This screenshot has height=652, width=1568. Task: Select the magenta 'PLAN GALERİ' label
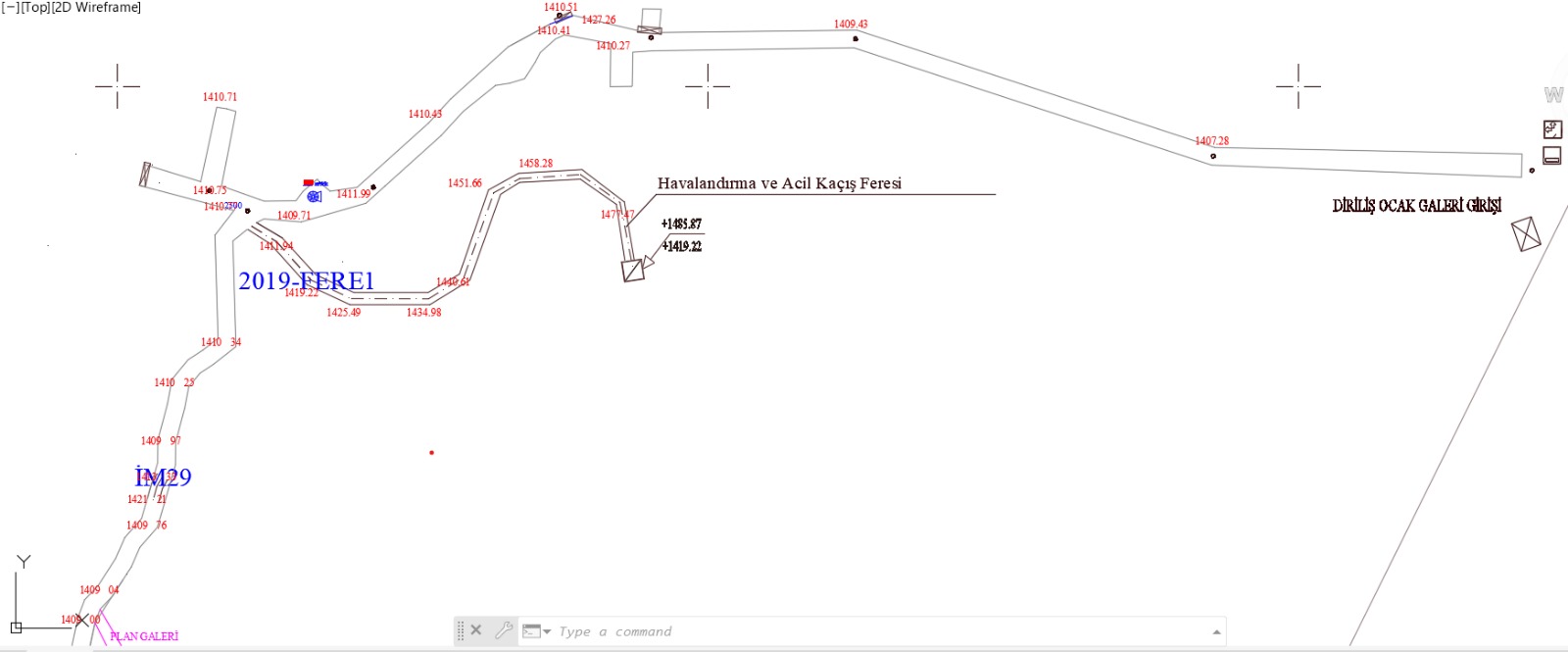pos(144,636)
